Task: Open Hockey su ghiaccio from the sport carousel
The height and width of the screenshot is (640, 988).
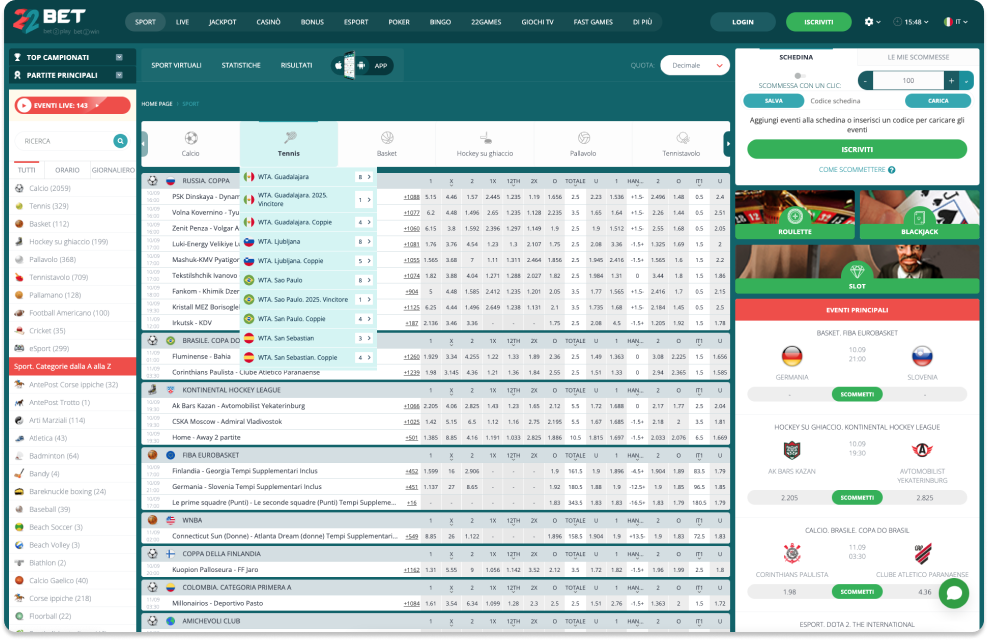Action: (485, 138)
